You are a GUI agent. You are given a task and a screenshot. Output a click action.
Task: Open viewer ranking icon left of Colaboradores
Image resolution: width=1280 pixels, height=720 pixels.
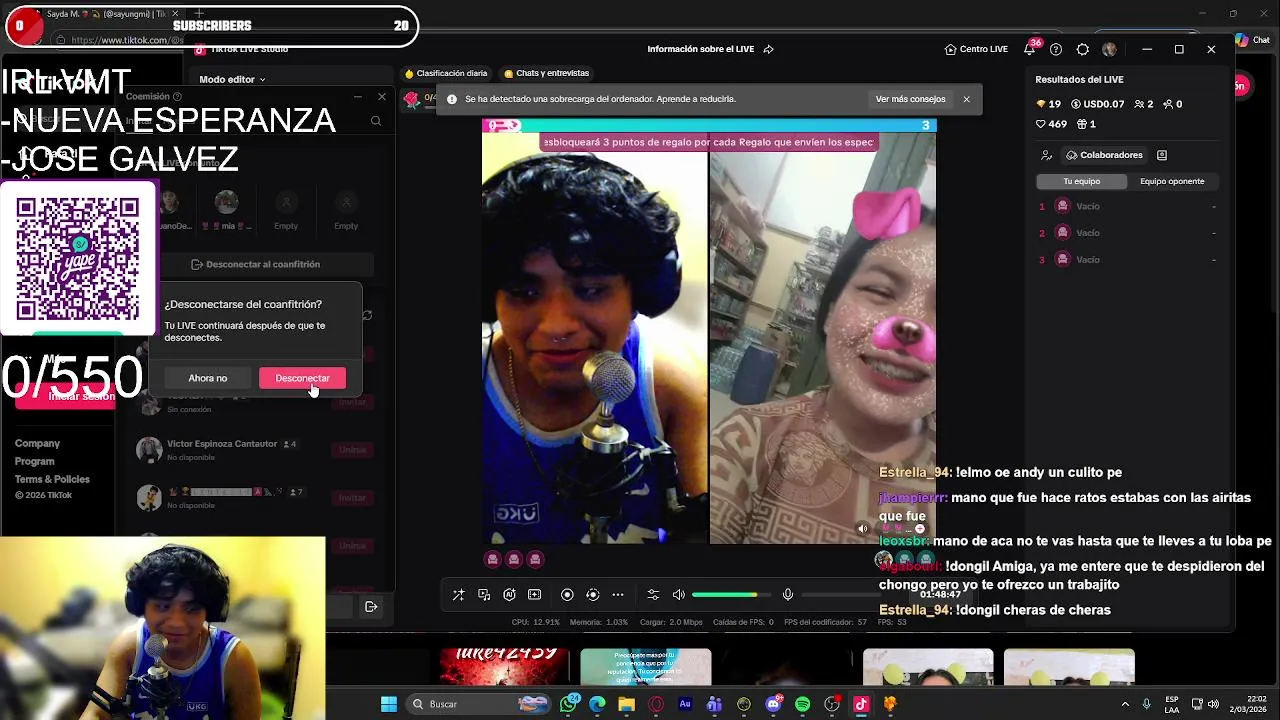(1046, 155)
